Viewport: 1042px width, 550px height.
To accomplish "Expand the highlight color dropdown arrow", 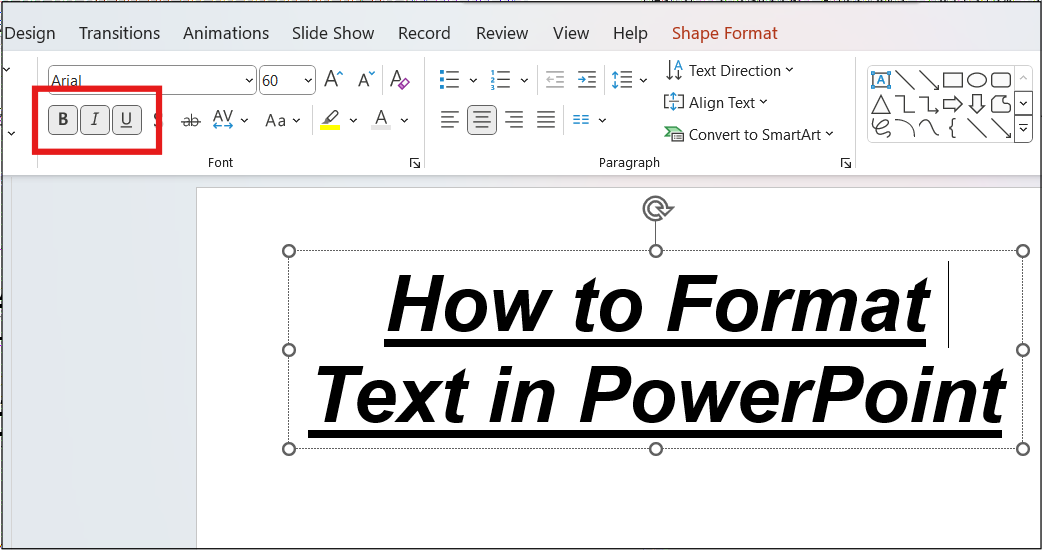I will (353, 120).
